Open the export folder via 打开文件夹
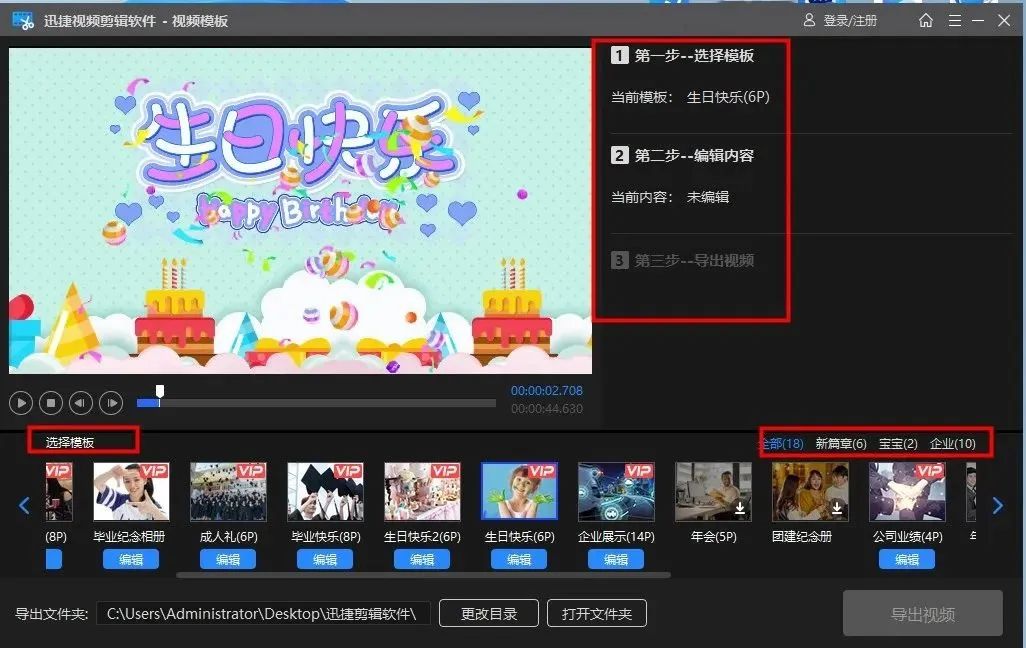Image resolution: width=1026 pixels, height=648 pixels. [597, 613]
